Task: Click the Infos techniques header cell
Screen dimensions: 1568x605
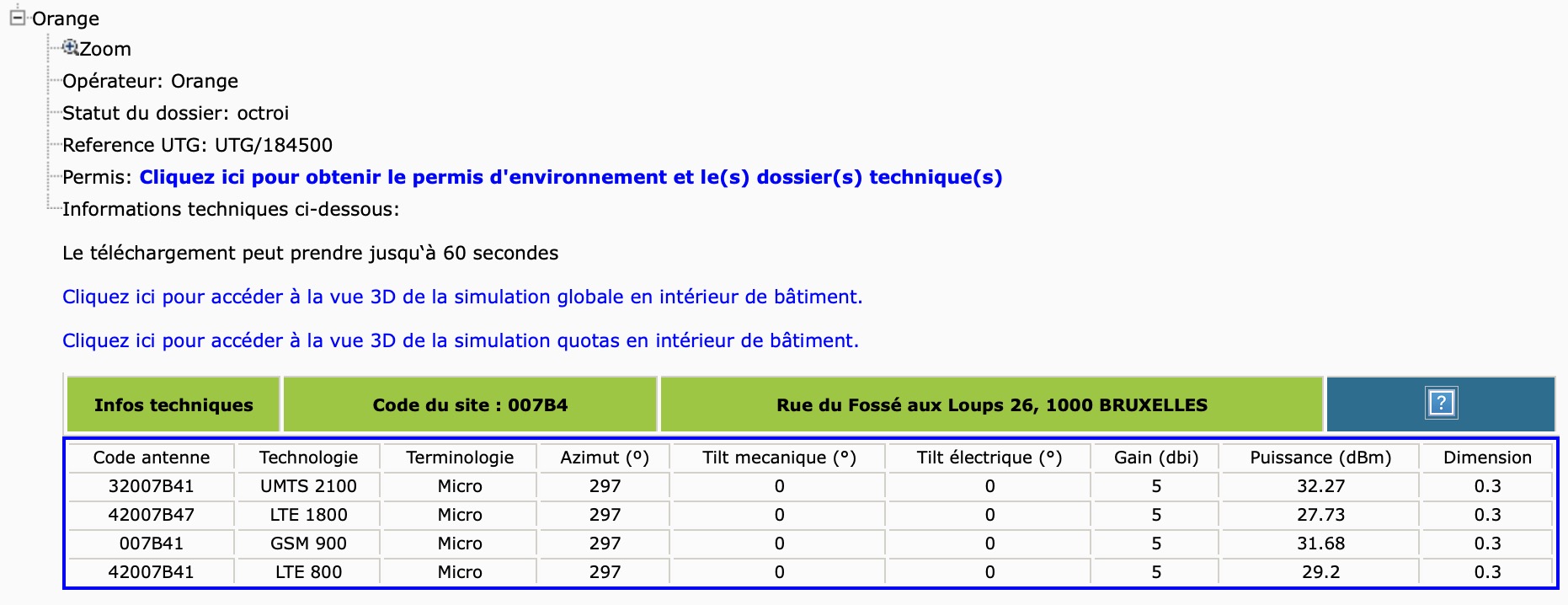Action: tap(173, 404)
